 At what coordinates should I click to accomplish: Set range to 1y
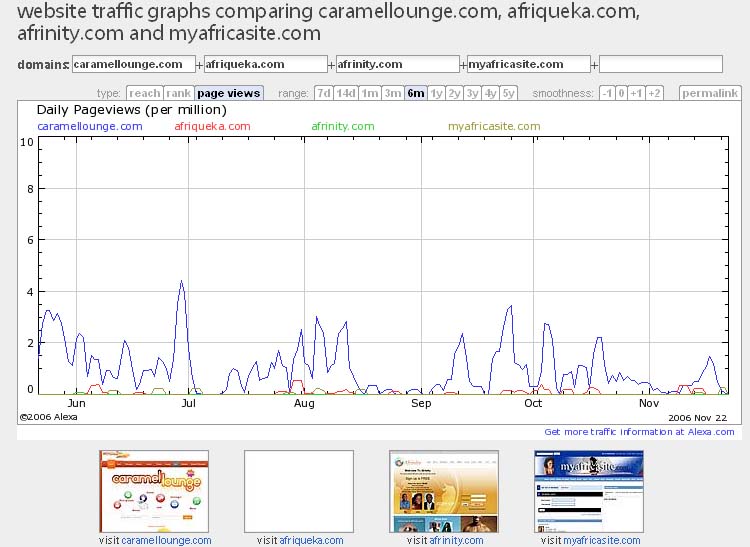[436, 93]
